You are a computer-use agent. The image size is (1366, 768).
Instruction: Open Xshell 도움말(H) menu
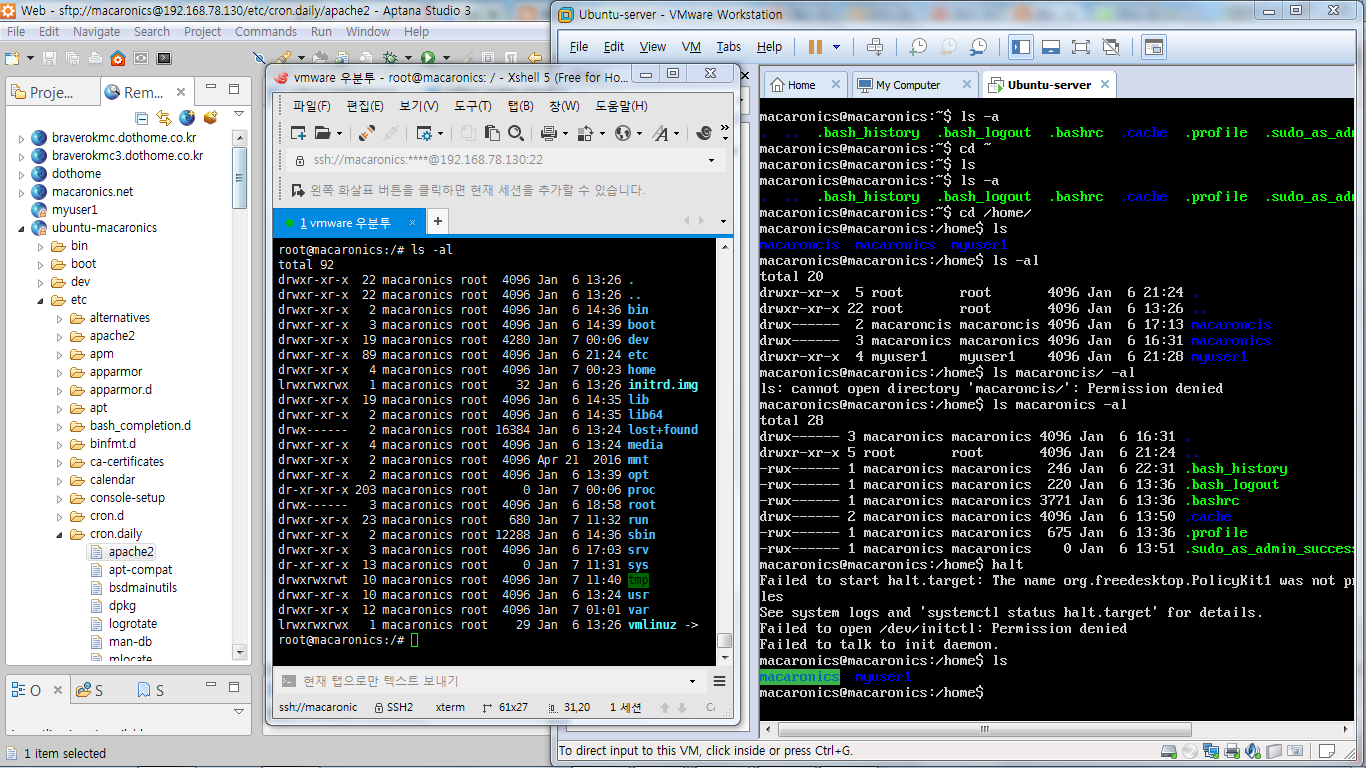(621, 106)
